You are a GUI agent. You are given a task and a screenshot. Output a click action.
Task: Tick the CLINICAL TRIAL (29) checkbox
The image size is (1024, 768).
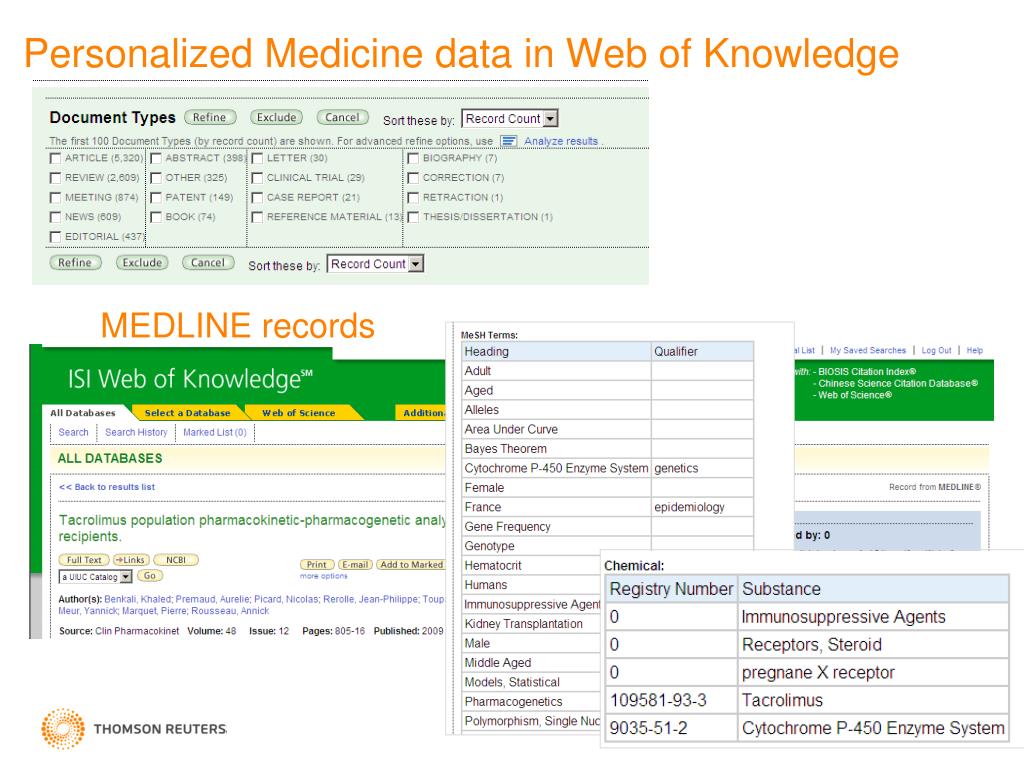257,178
